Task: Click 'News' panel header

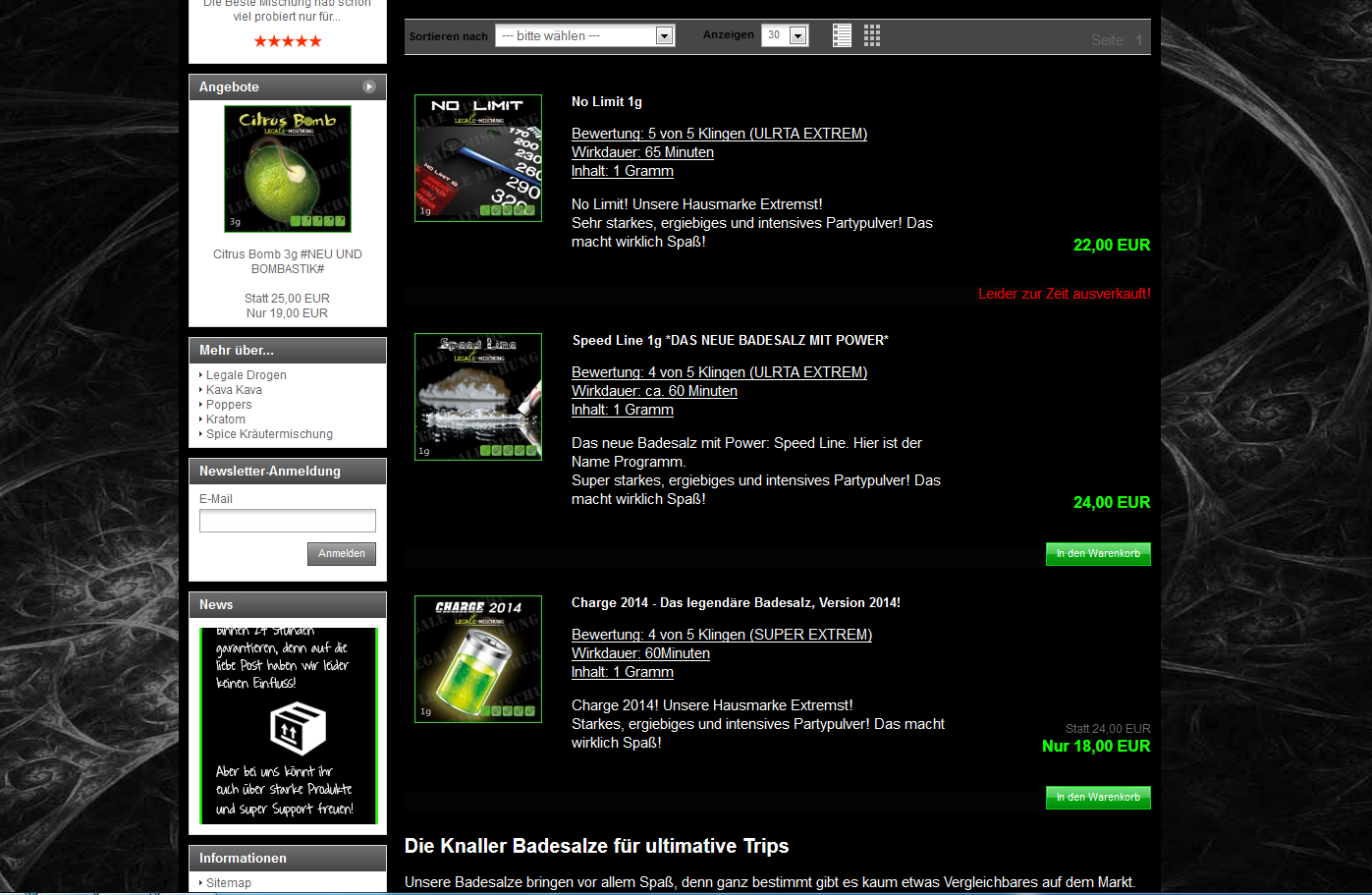Action: pos(288,605)
